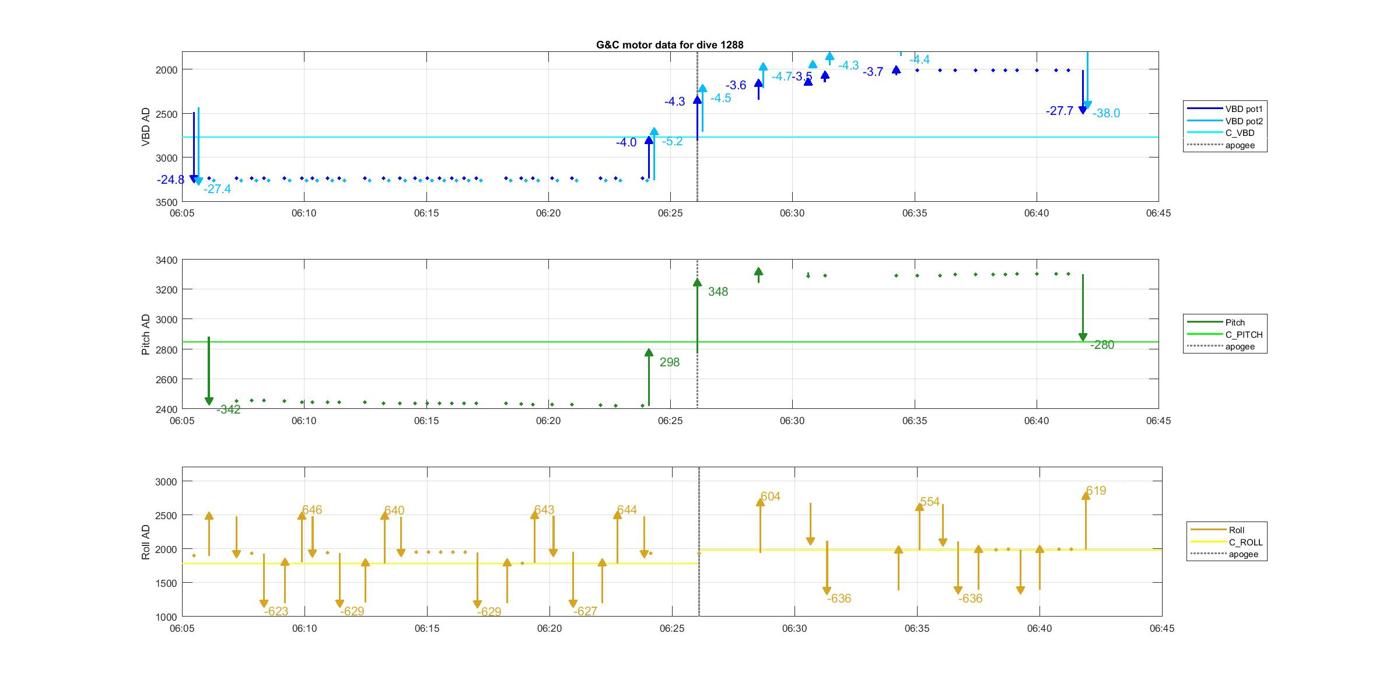The width and height of the screenshot is (1400, 693).
Task: Click the plot title for dive 1288
Action: [669, 45]
